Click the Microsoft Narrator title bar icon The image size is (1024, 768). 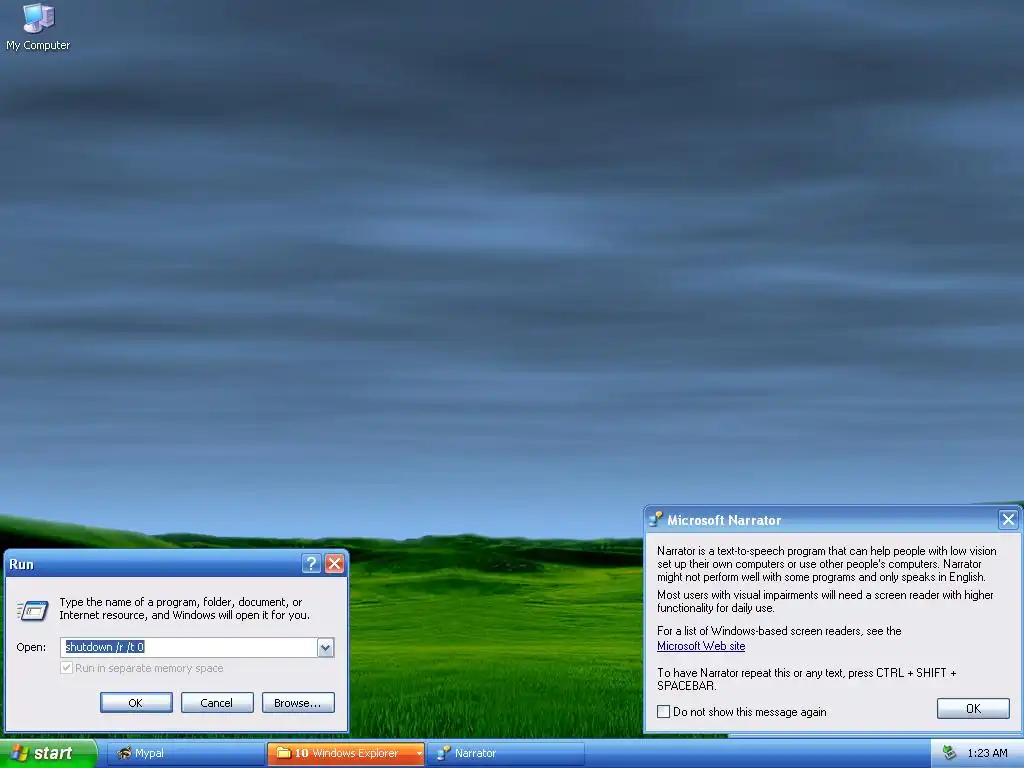click(655, 520)
